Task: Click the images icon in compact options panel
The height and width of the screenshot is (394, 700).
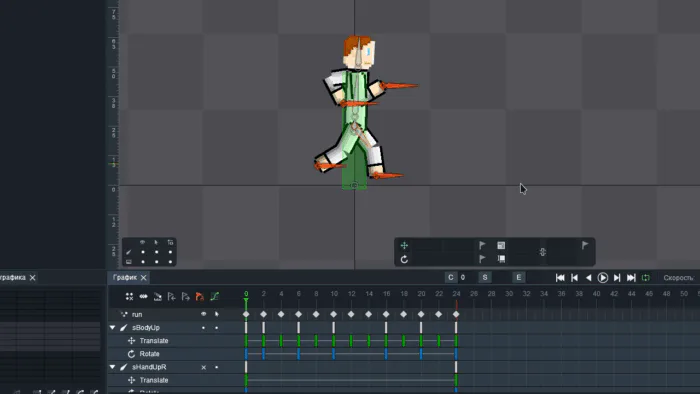Action: click(x=129, y=262)
